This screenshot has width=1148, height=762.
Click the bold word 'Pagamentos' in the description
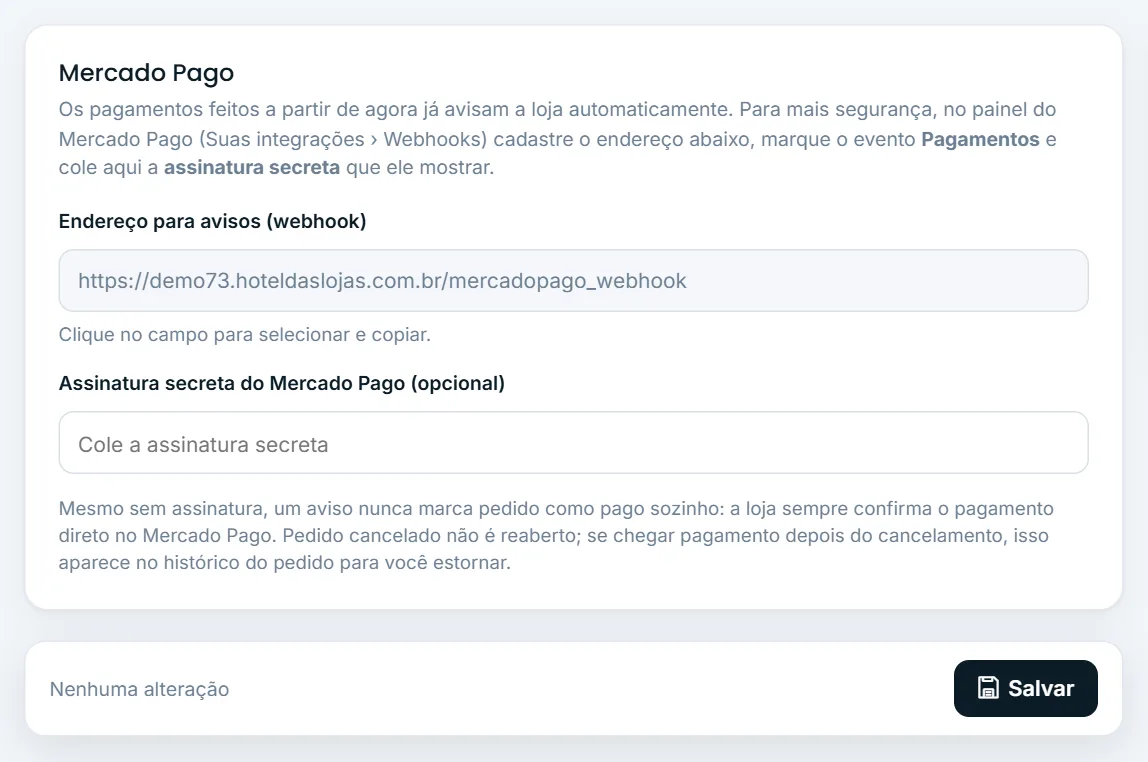point(980,139)
